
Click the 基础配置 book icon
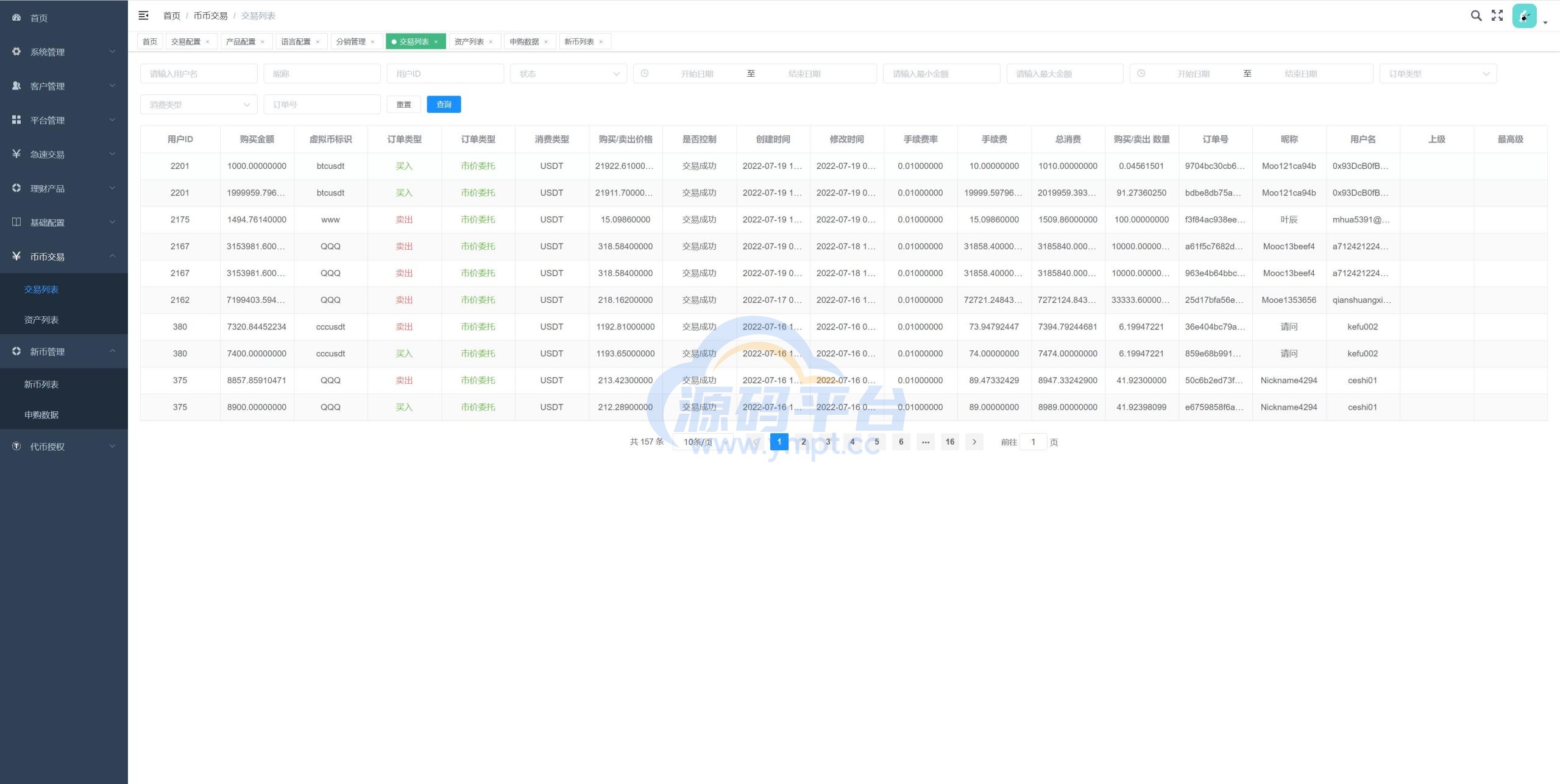[x=16, y=222]
